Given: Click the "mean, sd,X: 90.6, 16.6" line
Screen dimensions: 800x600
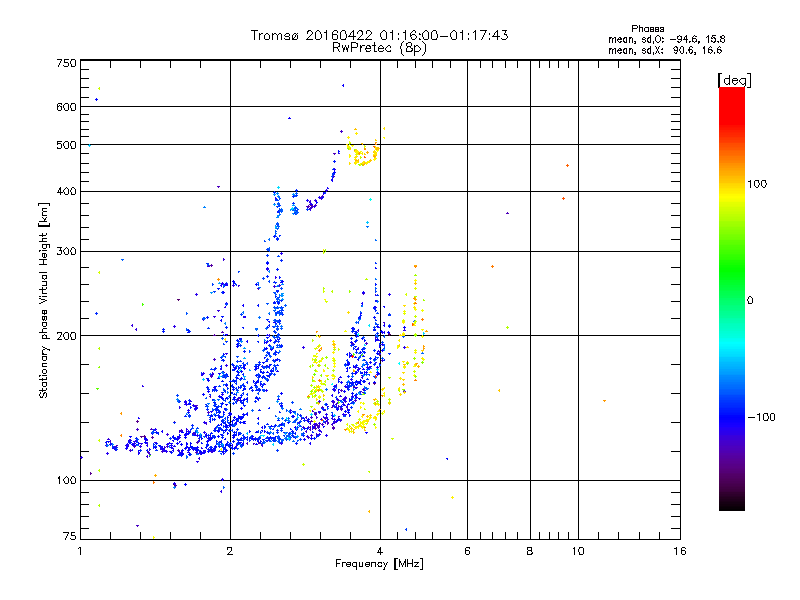Looking at the screenshot, I should [x=665, y=50].
